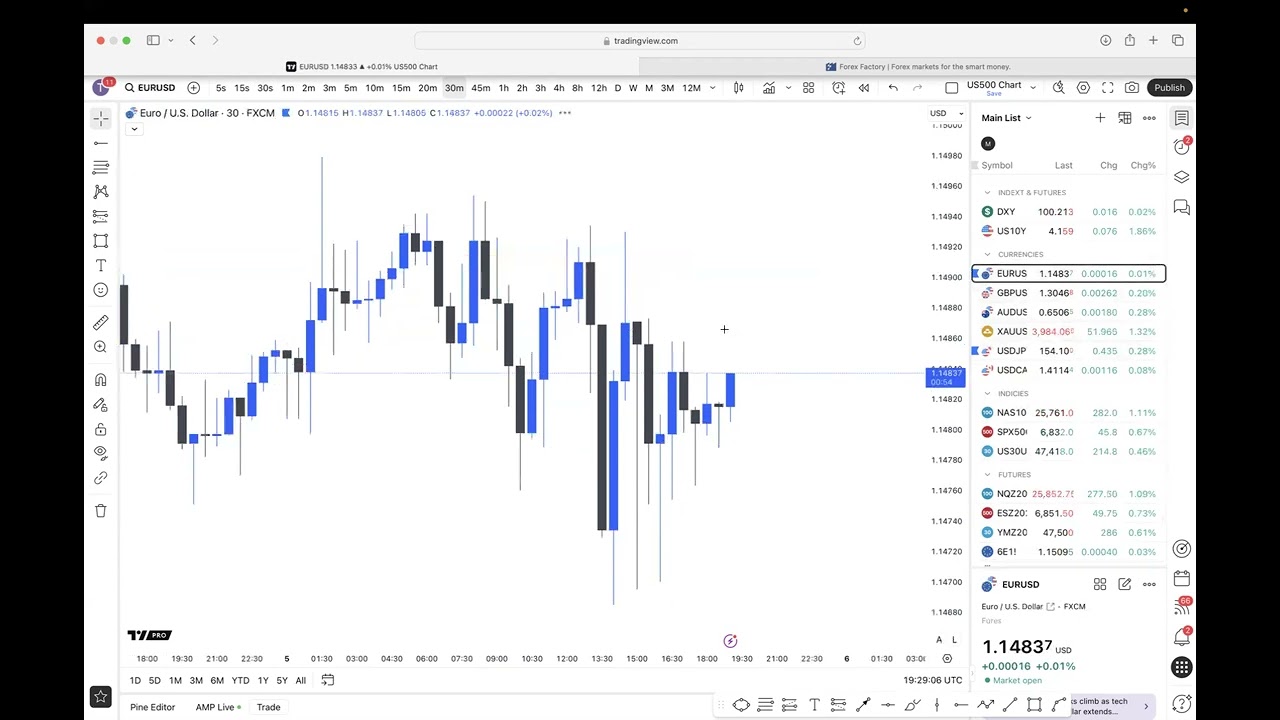
Task: Toggle fullscreen mode
Action: click(x=1108, y=88)
